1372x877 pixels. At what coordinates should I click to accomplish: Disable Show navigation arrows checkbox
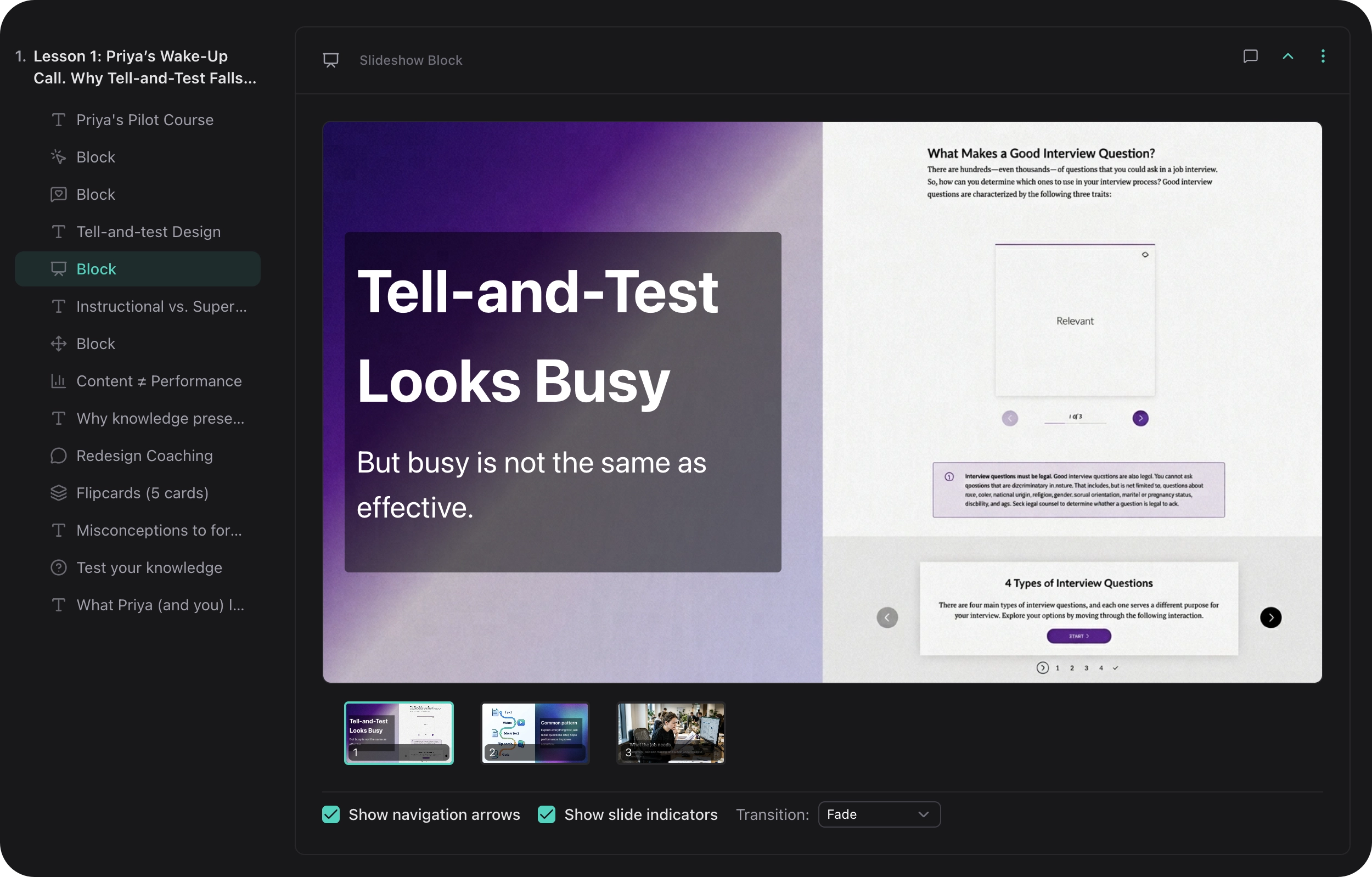(x=331, y=814)
